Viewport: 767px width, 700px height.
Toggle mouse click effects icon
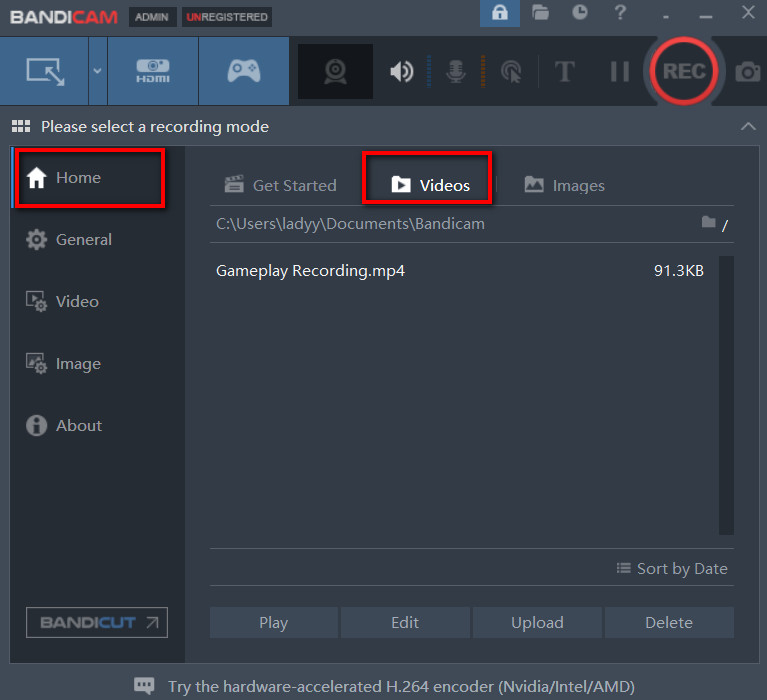[511, 72]
